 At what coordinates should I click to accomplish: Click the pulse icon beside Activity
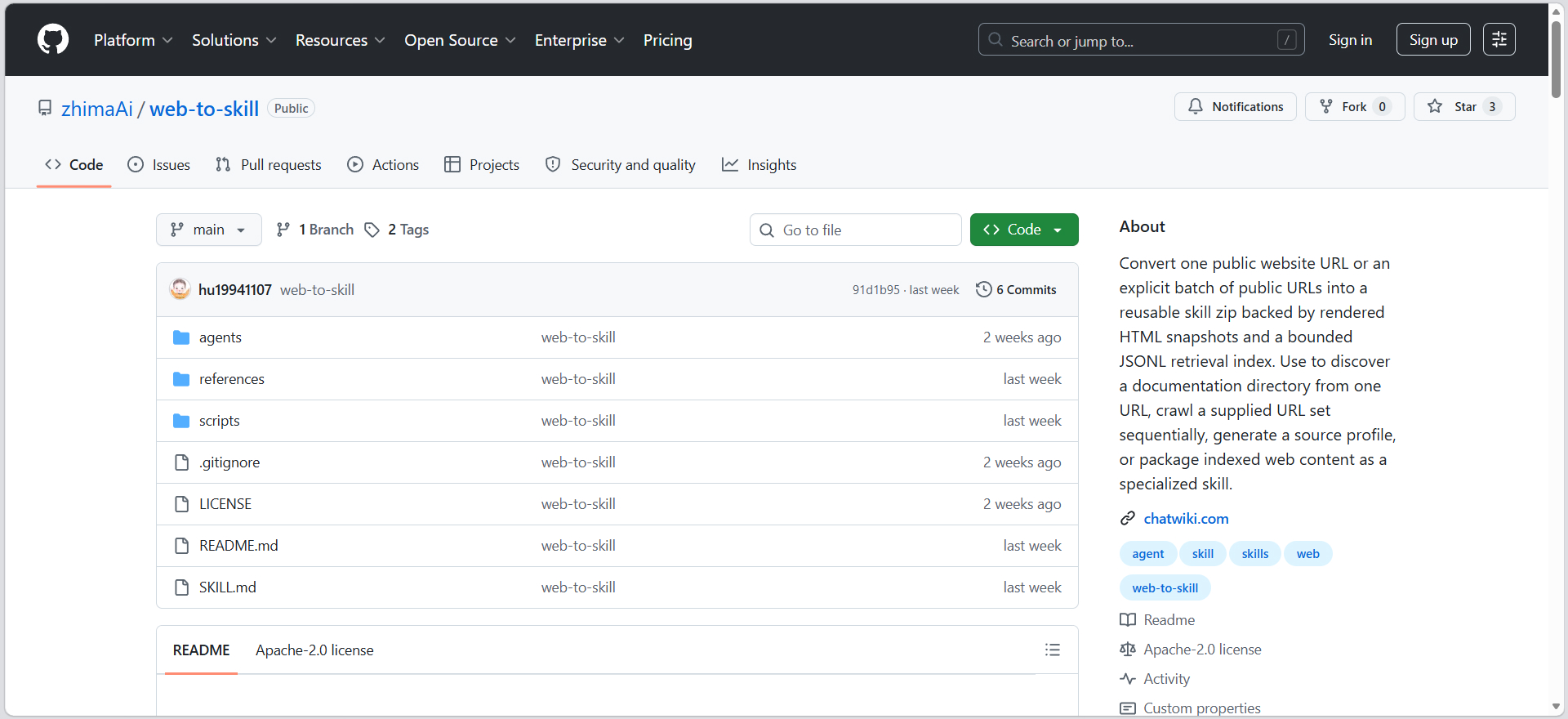[1128, 679]
